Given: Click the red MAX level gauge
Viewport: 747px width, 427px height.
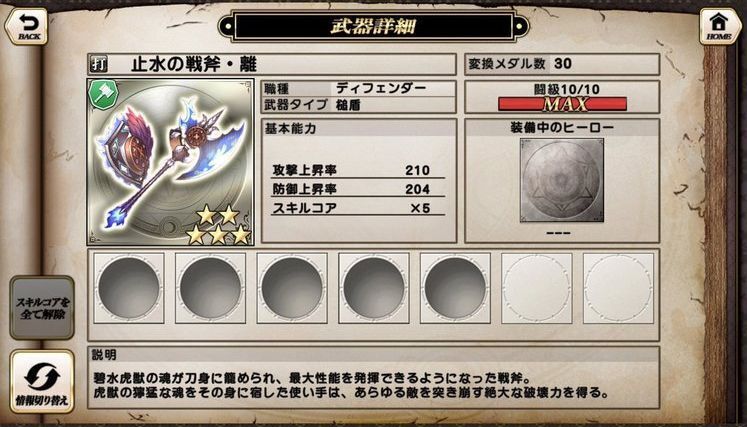Looking at the screenshot, I should coord(562,104).
